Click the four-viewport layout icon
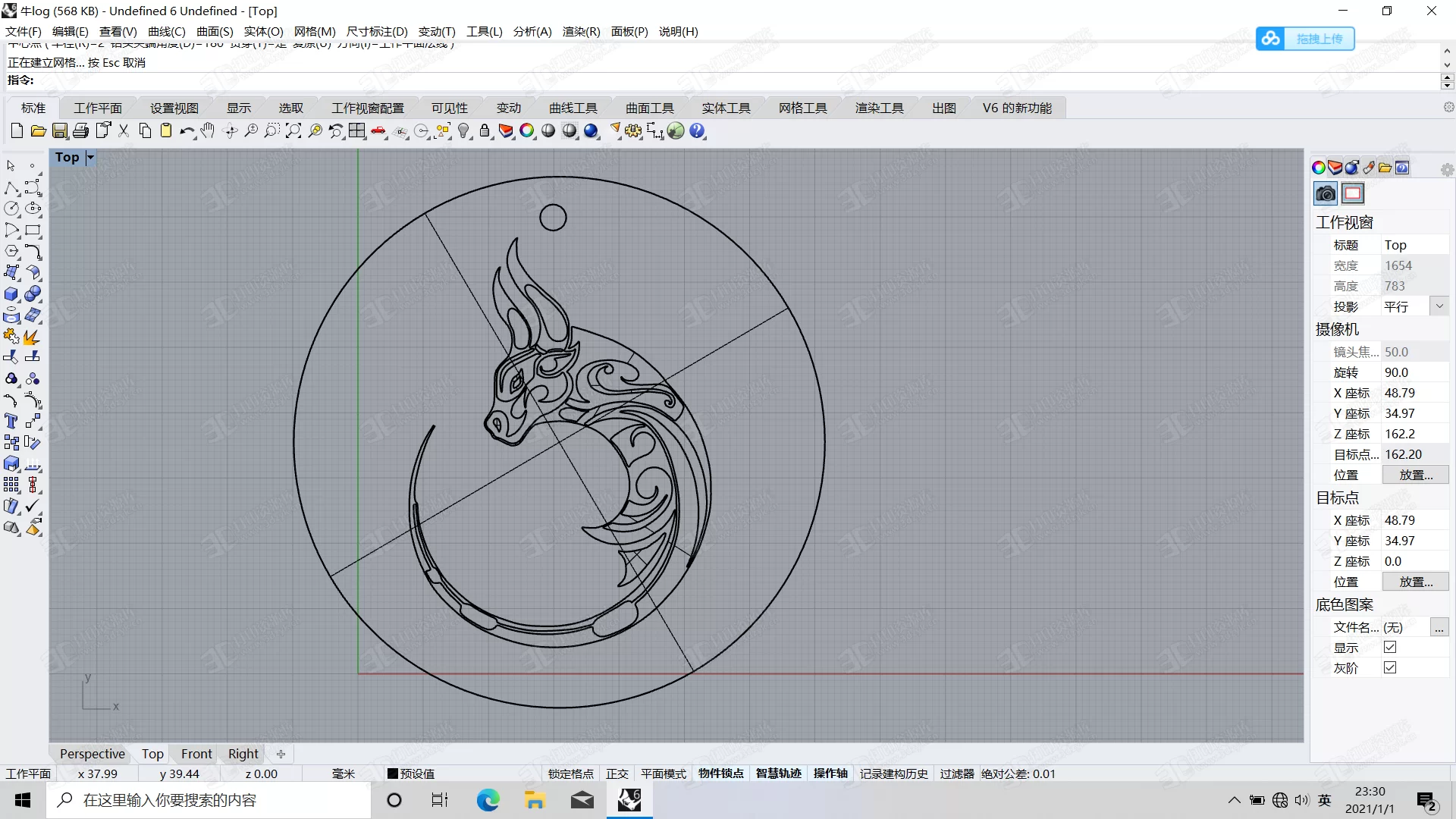1456x819 pixels. click(x=357, y=131)
